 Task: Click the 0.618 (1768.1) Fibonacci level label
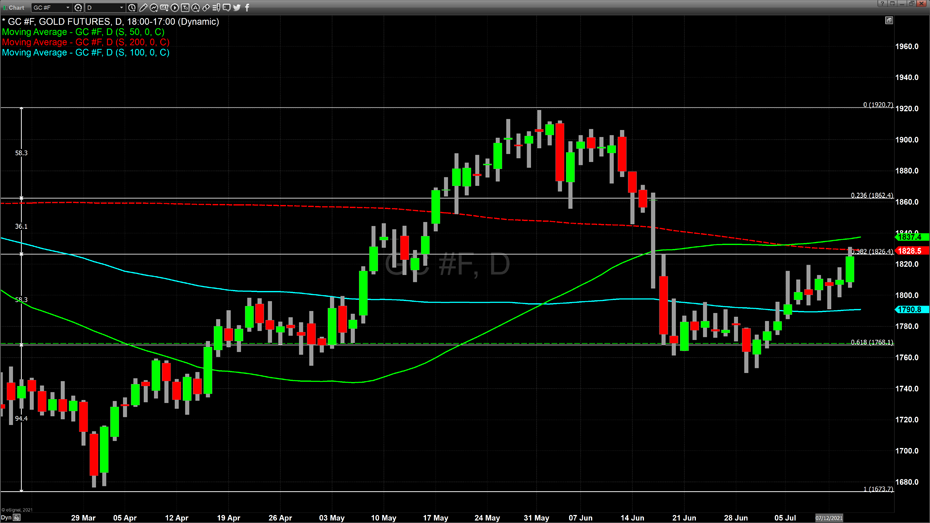click(871, 343)
